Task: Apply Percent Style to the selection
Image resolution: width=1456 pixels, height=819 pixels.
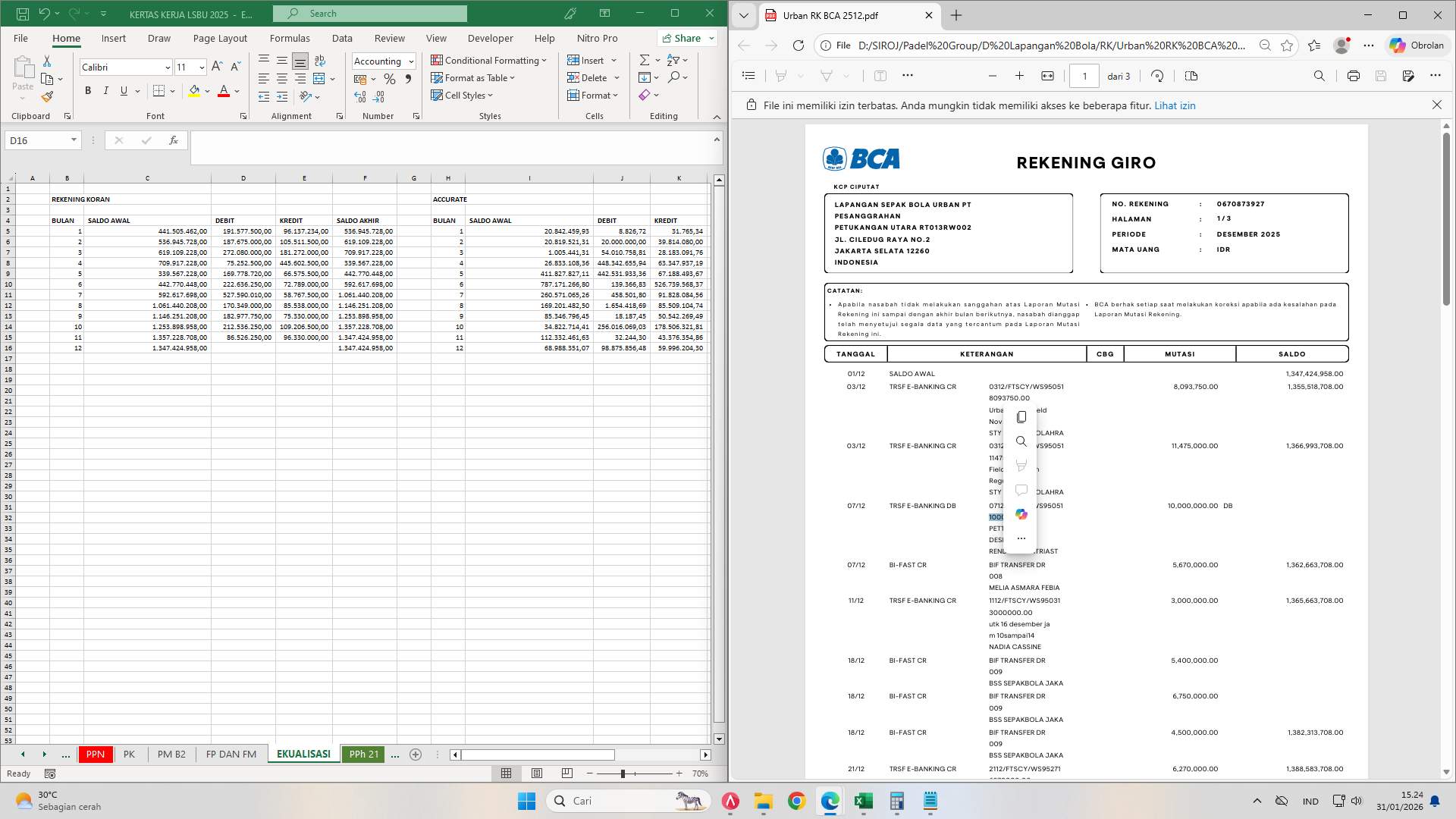Action: point(390,78)
